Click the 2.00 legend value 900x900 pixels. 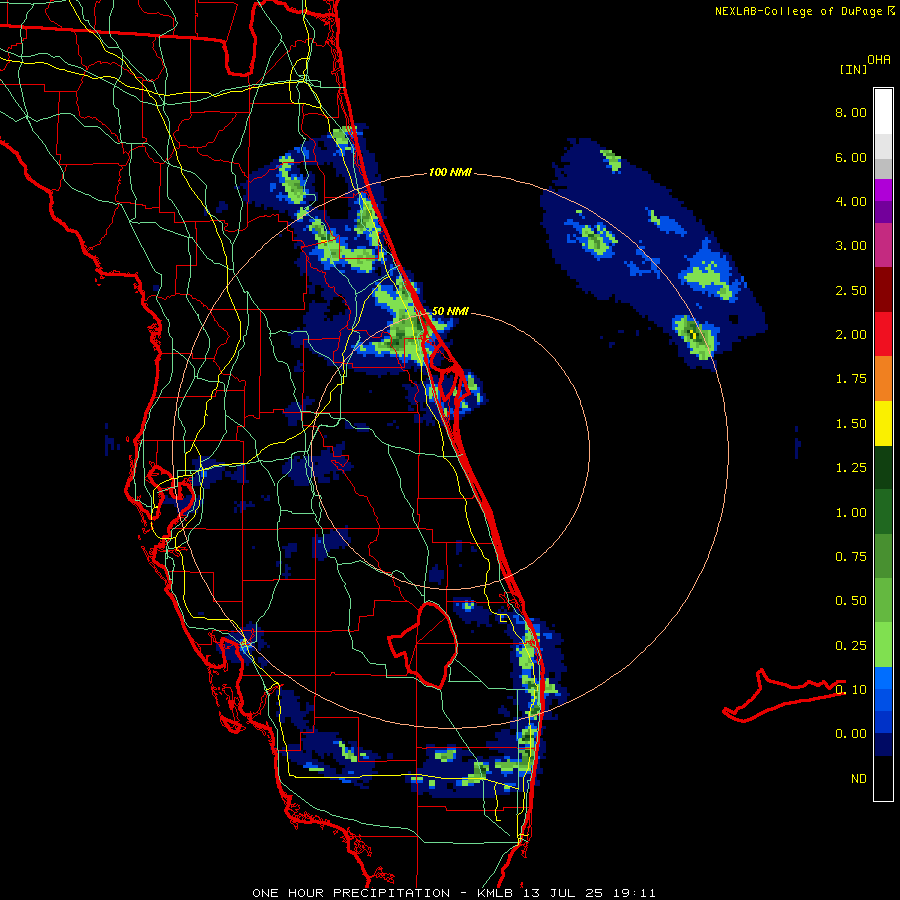tap(851, 335)
